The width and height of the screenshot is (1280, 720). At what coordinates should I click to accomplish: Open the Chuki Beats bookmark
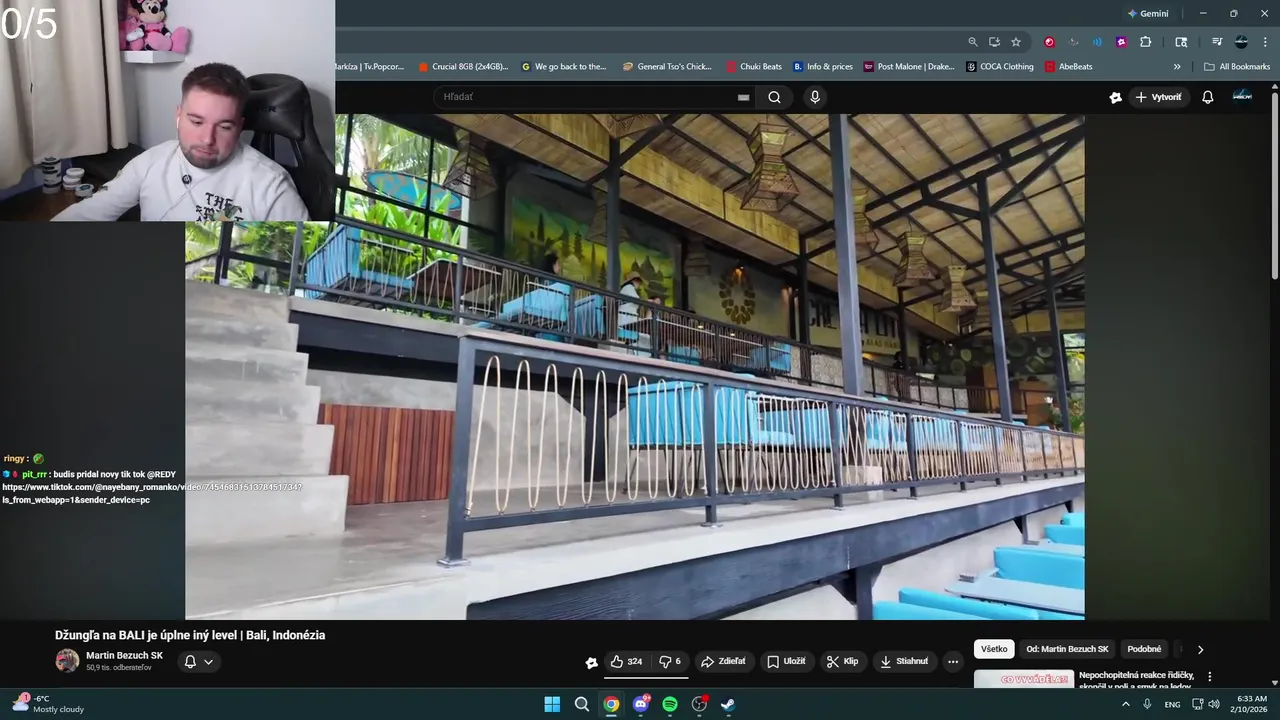754,67
